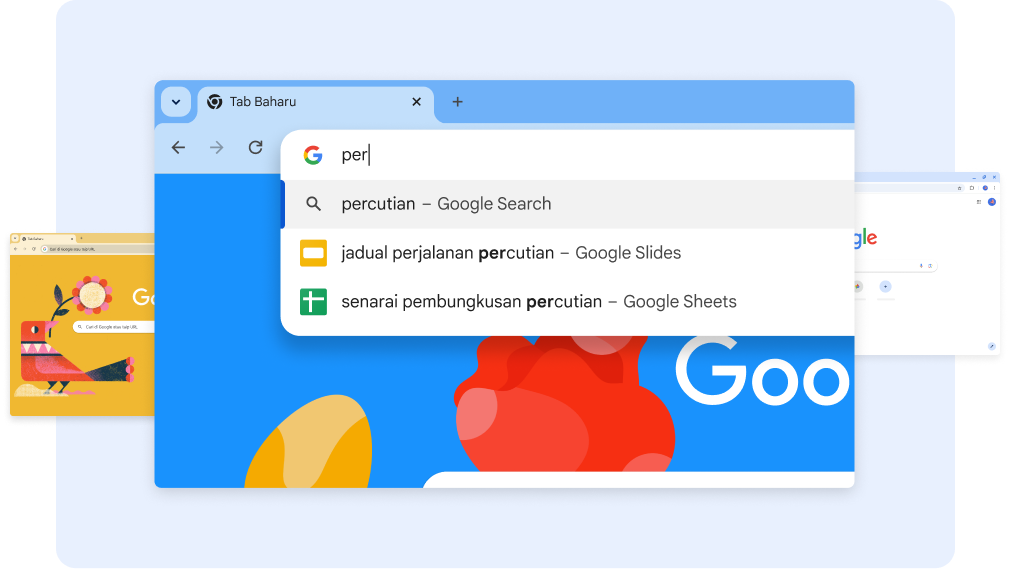
Task: Click profile avatar in right white window
Action: pos(992,202)
